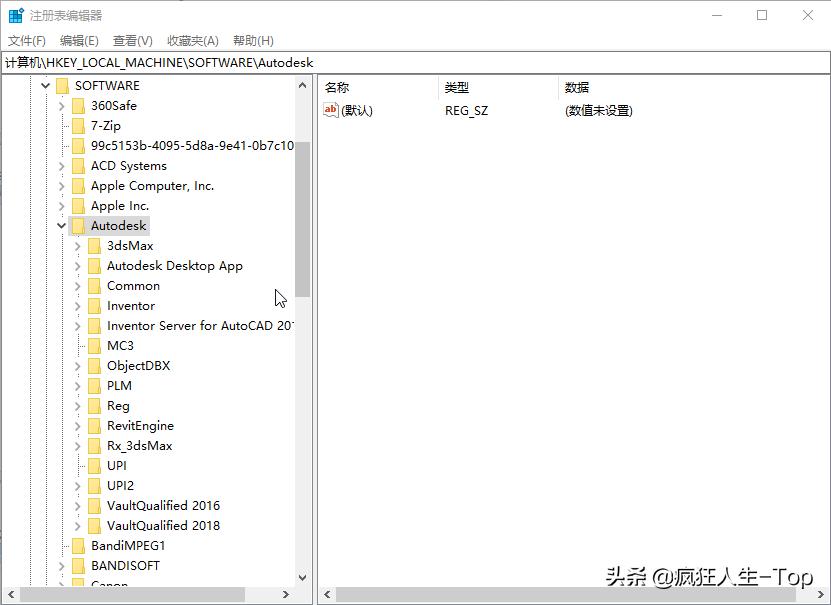
Task: Collapse the Autodesk tree node
Action: [x=62, y=225]
